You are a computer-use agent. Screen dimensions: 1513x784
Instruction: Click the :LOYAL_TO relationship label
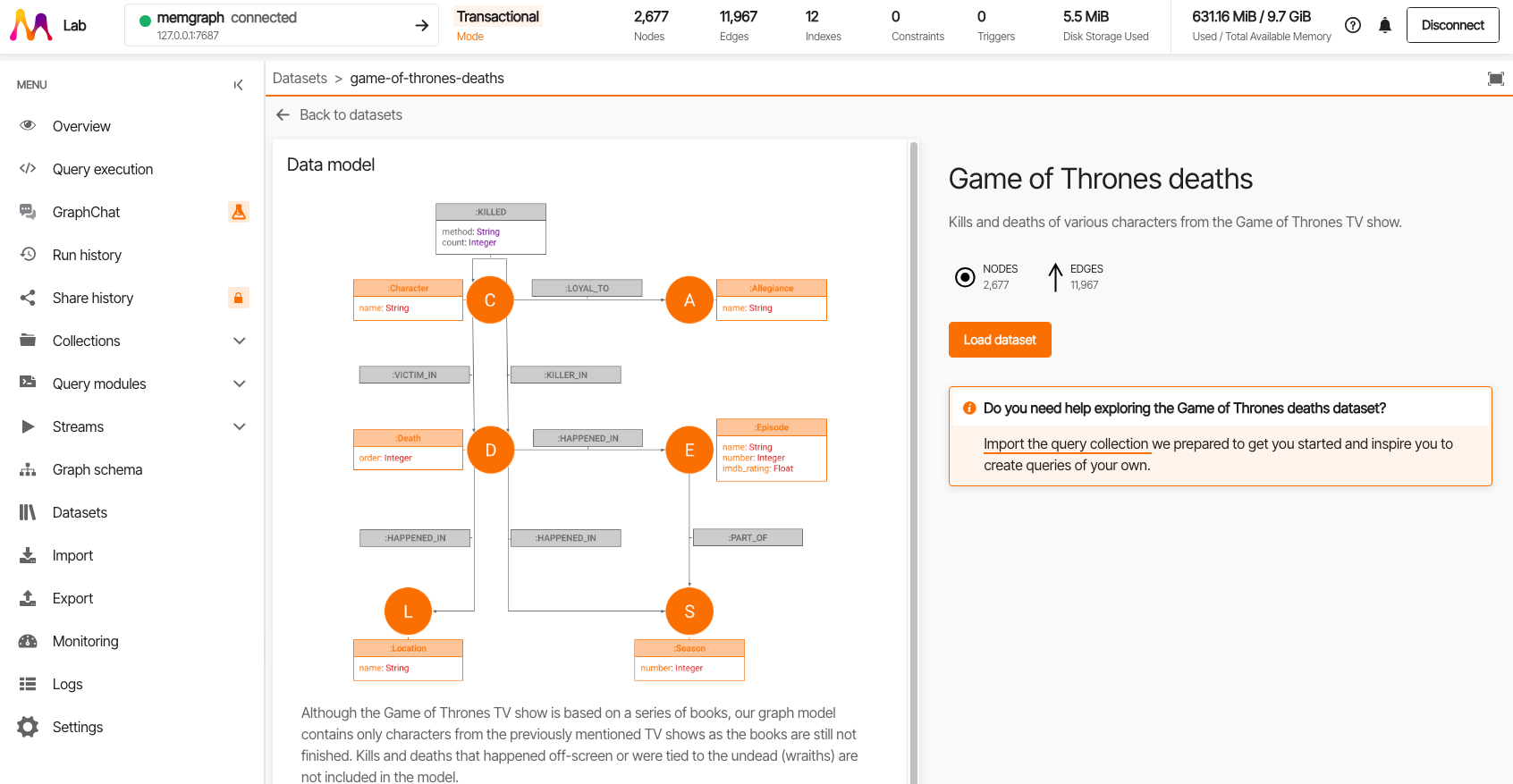coord(587,288)
